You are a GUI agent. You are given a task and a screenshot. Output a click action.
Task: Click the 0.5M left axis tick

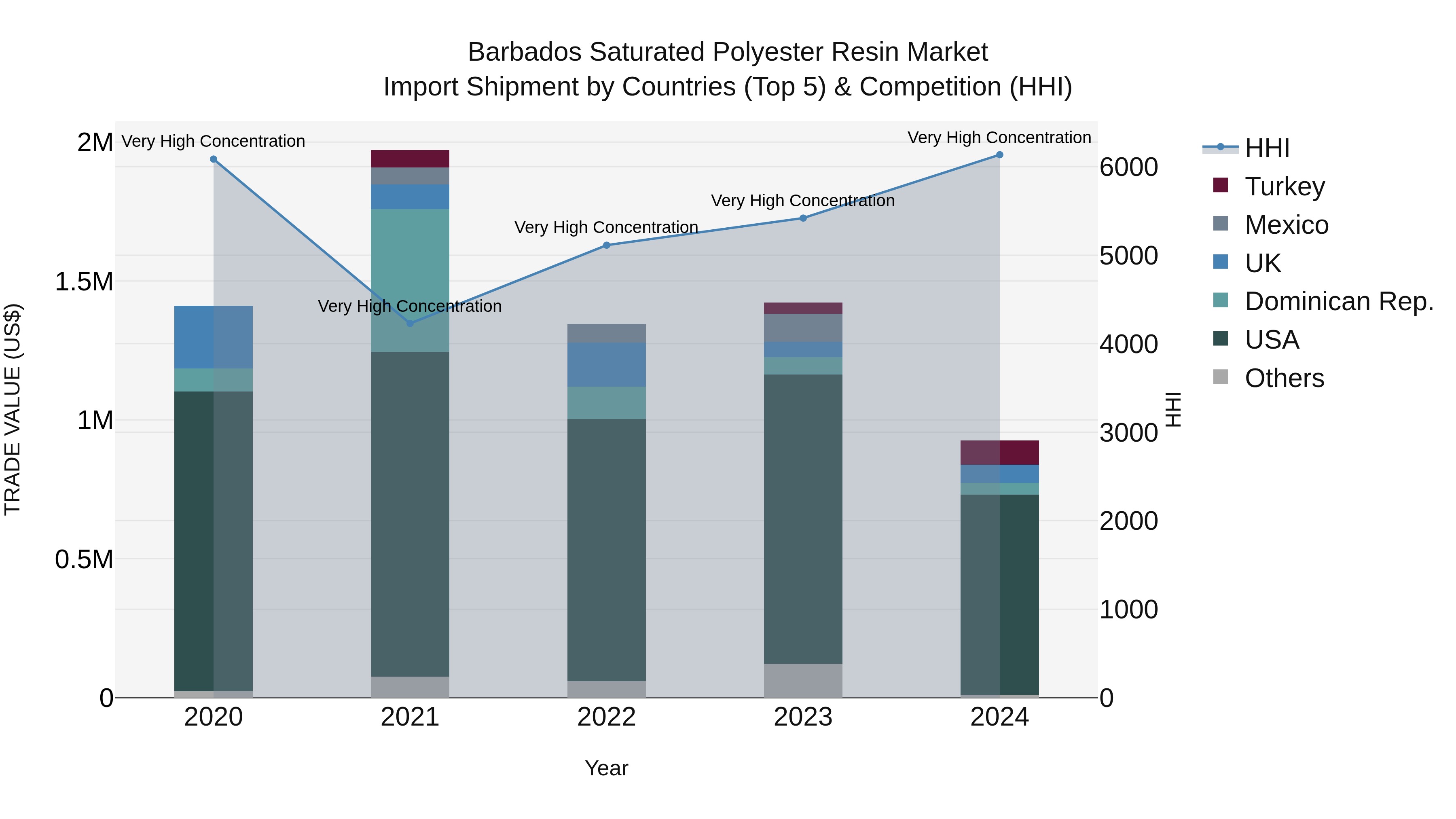tap(84, 560)
